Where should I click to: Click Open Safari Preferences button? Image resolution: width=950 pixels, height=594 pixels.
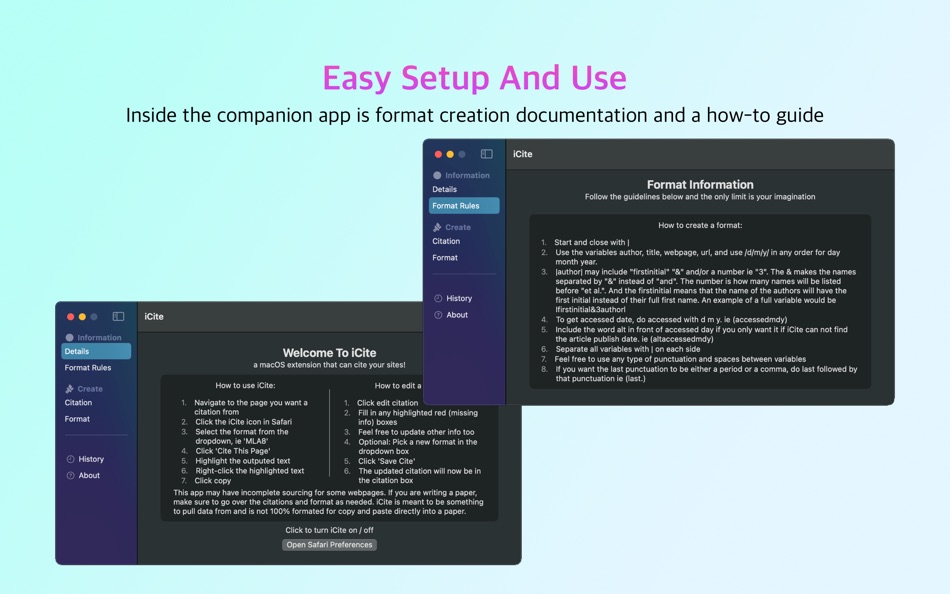[329, 545]
